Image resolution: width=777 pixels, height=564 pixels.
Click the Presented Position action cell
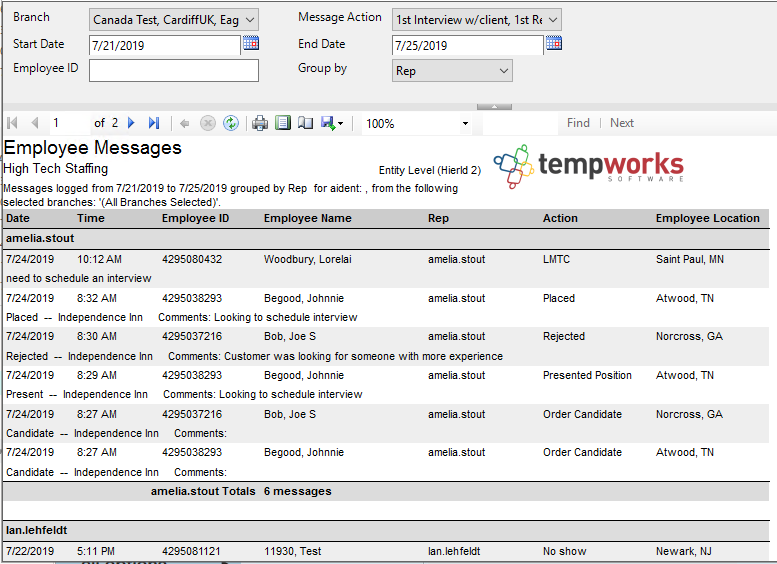[587, 376]
